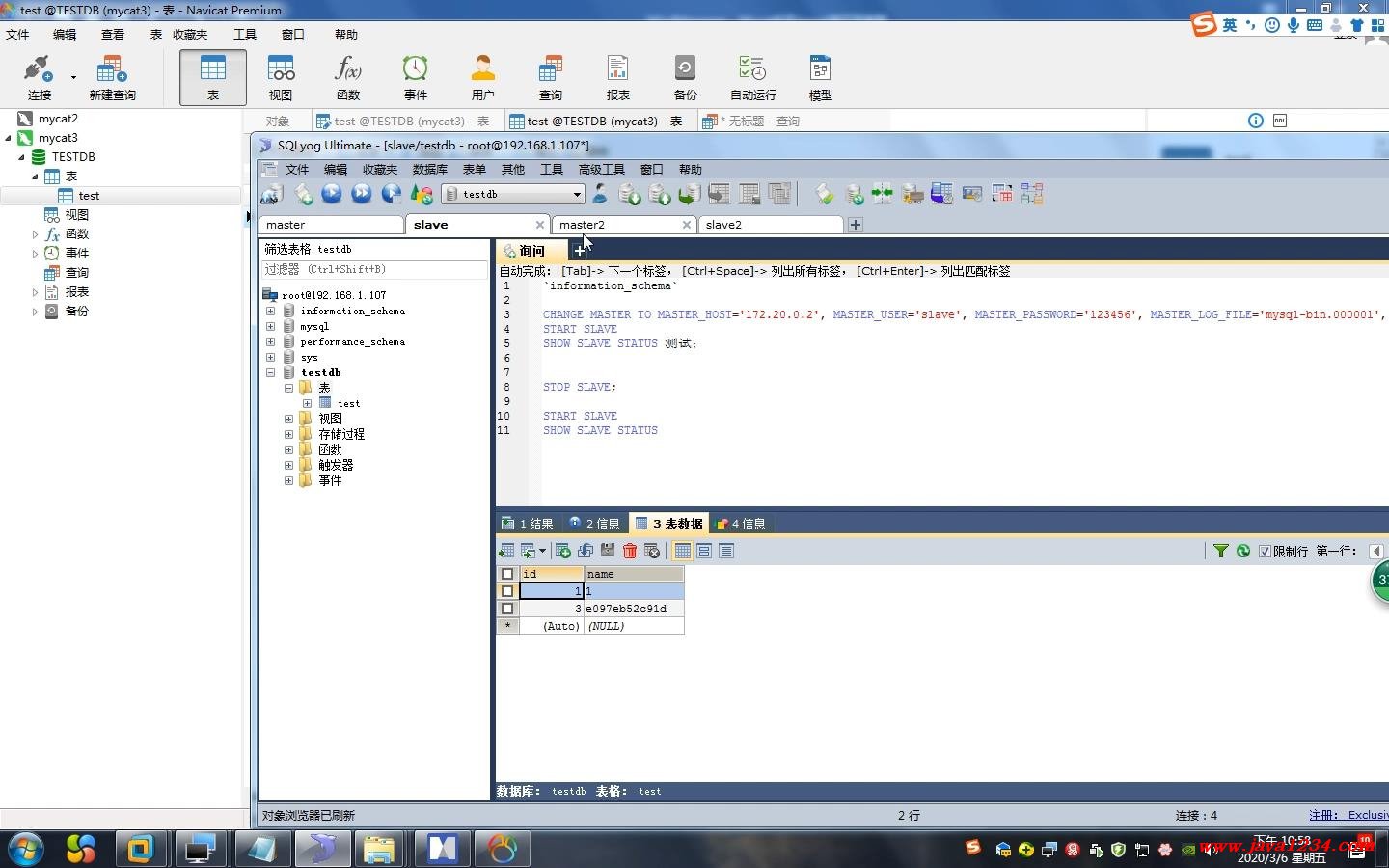The image size is (1389, 868).
Task: Click SQLyog new connection toolbar icon
Action: [271, 194]
